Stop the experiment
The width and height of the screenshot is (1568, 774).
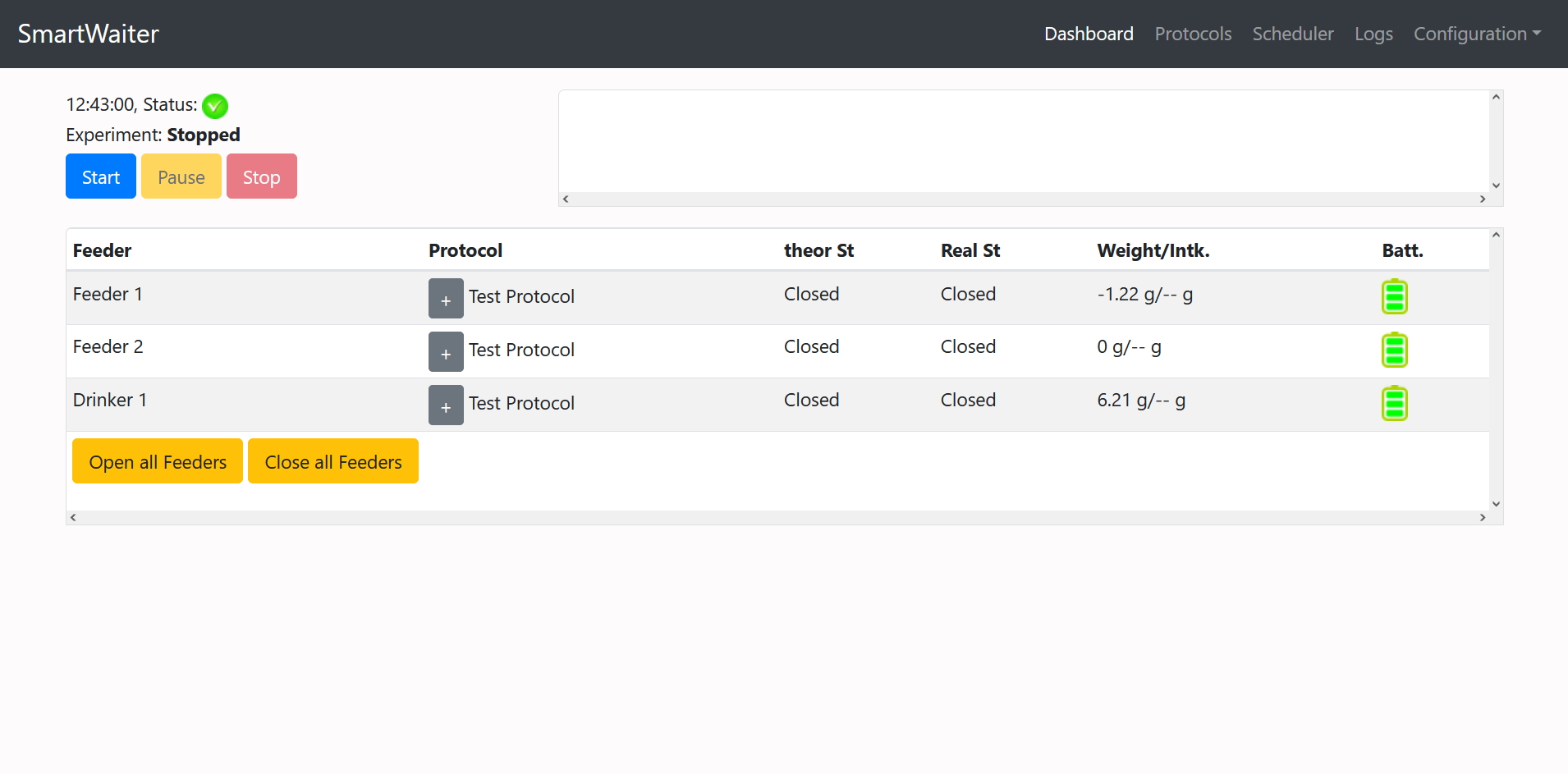[x=261, y=176]
